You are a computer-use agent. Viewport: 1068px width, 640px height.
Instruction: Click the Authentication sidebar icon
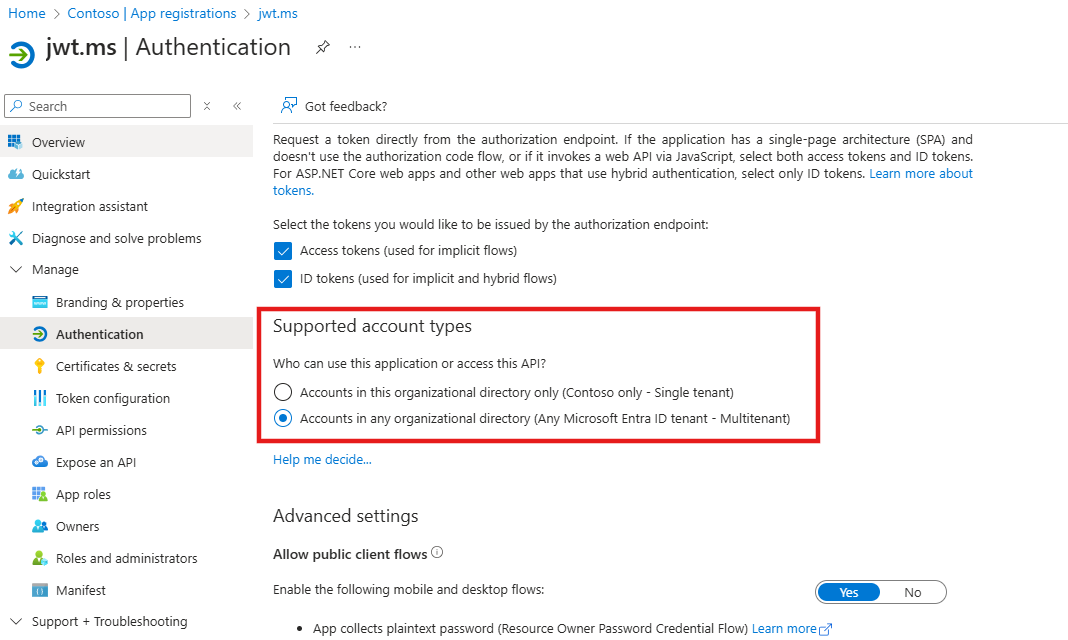pos(40,334)
